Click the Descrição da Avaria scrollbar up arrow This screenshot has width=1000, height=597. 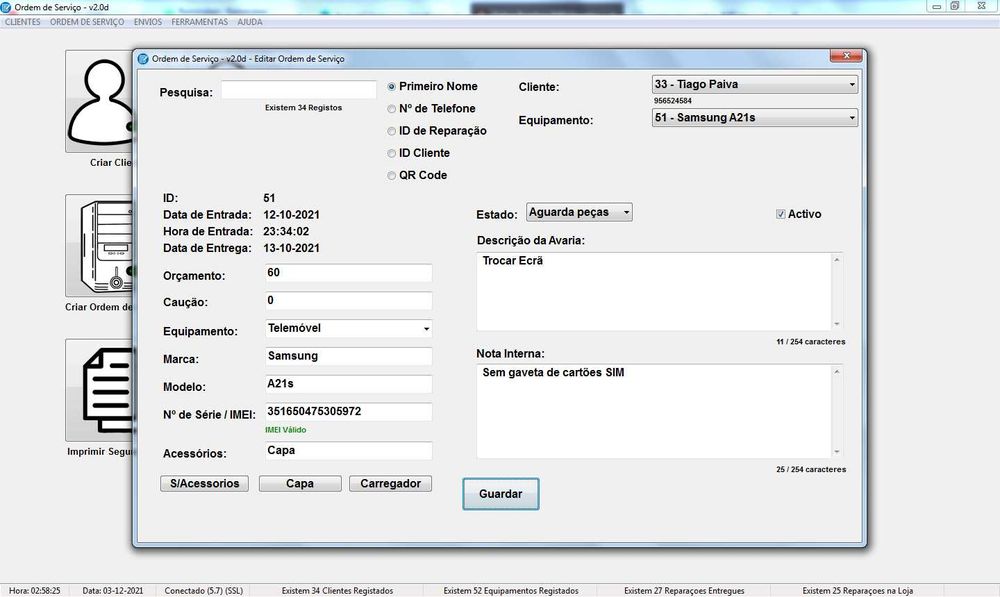837,260
